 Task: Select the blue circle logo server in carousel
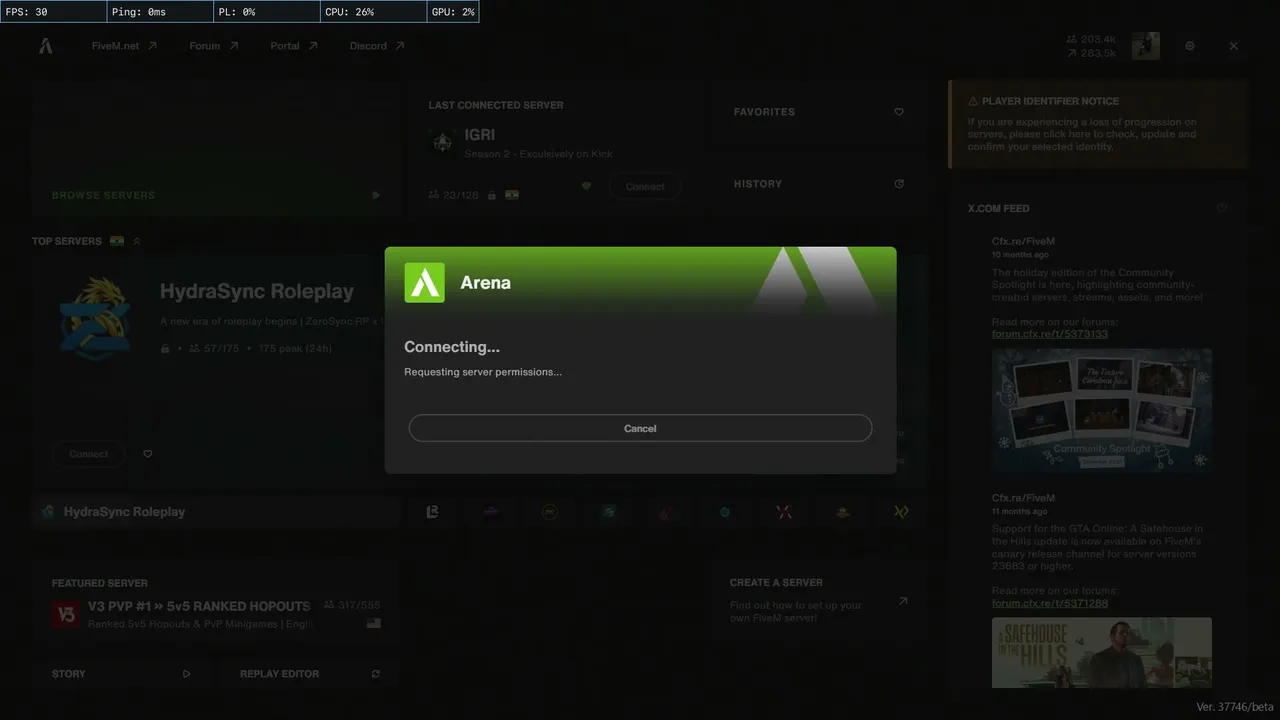(x=725, y=512)
